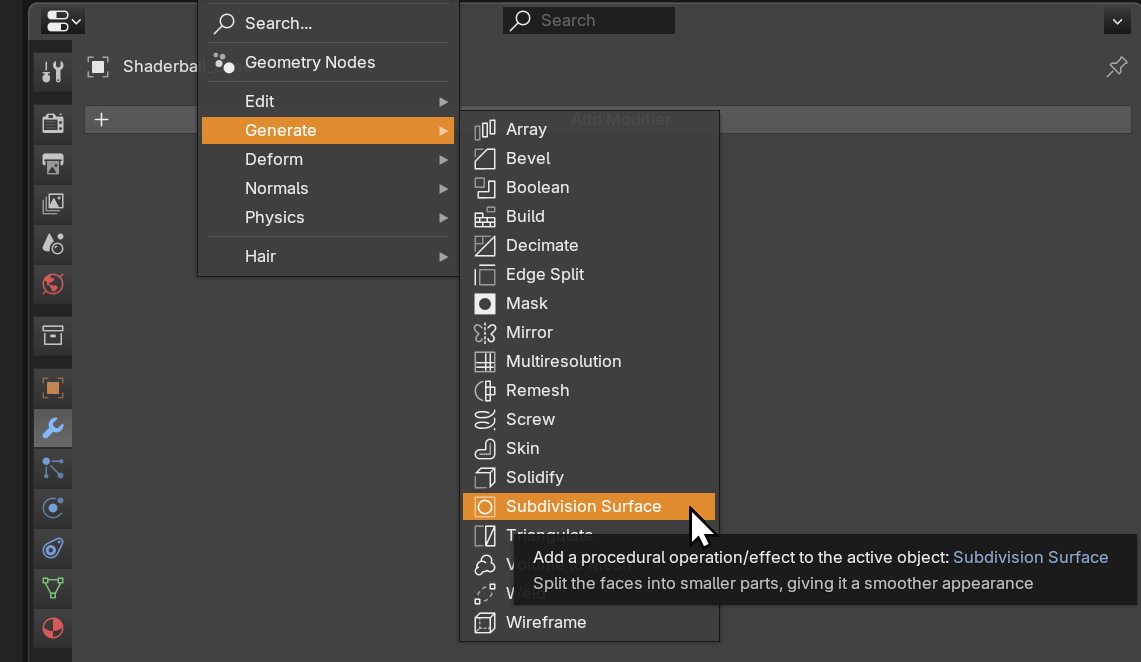Open the Output properties tab
Viewport: 1141px width, 662px height.
click(x=52, y=164)
